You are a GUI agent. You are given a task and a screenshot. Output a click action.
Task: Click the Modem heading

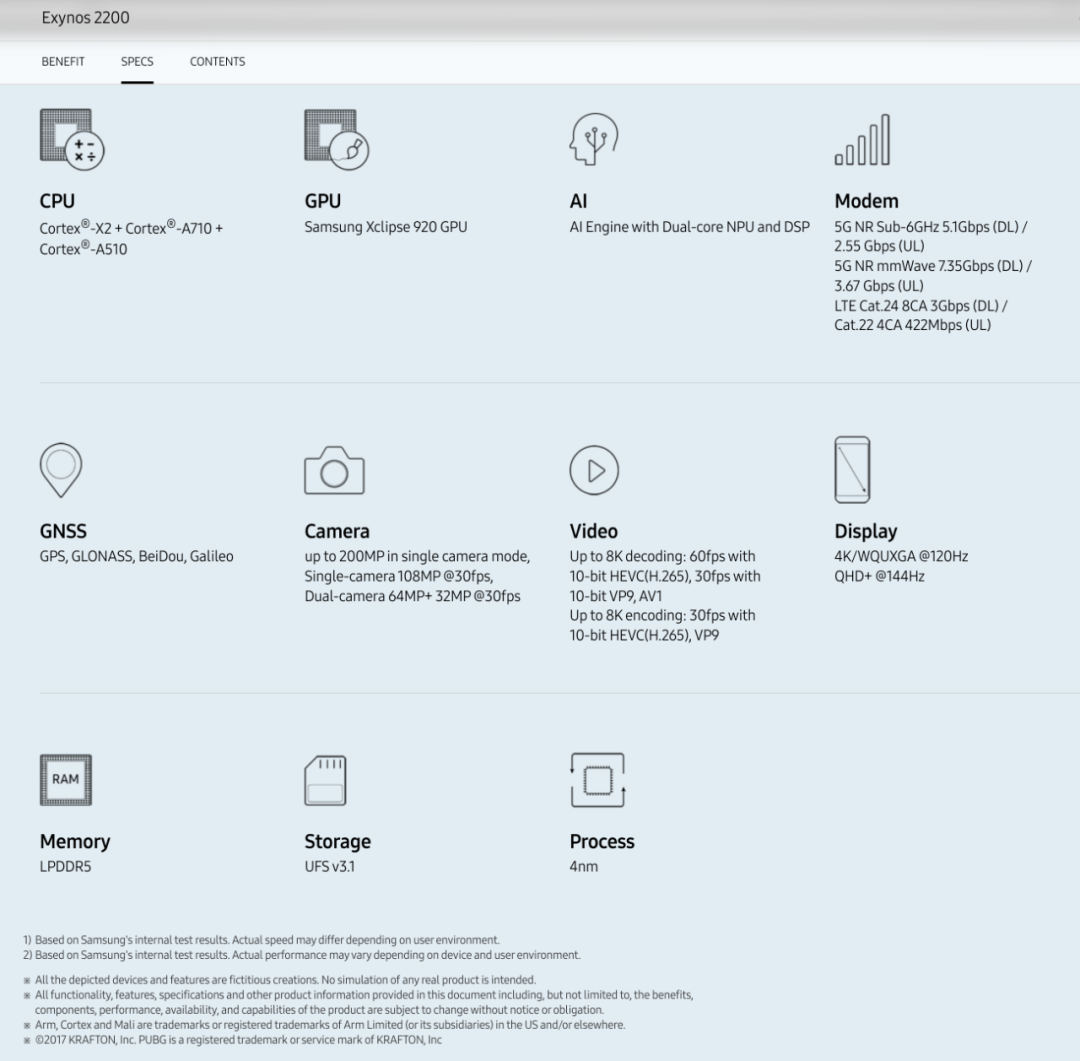[866, 201]
